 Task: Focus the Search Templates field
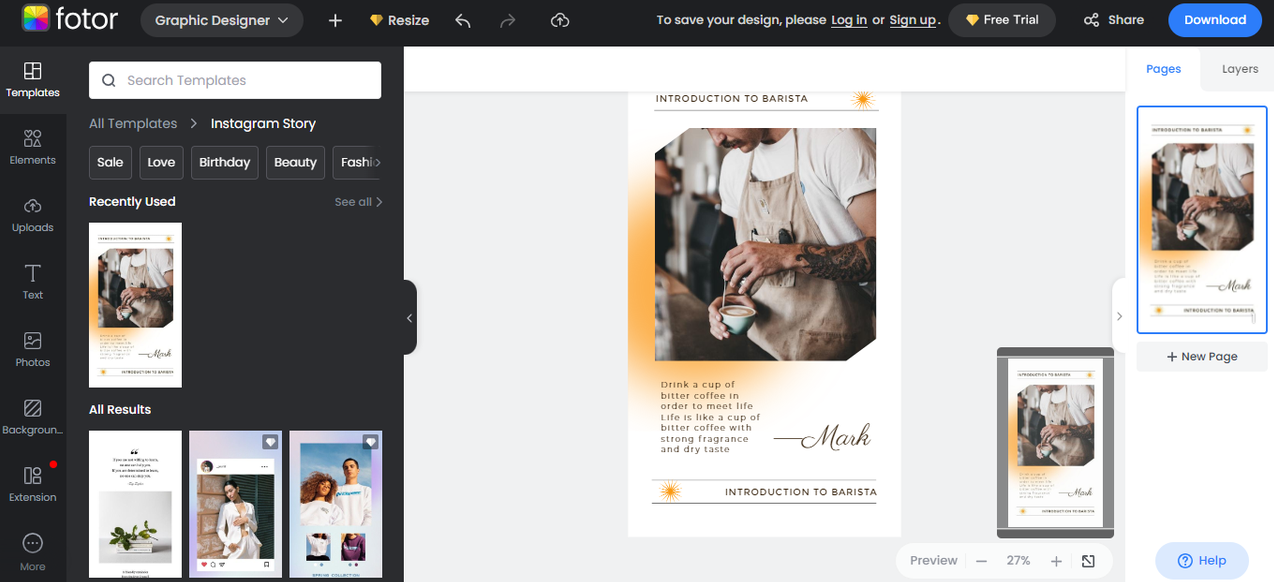(x=235, y=80)
